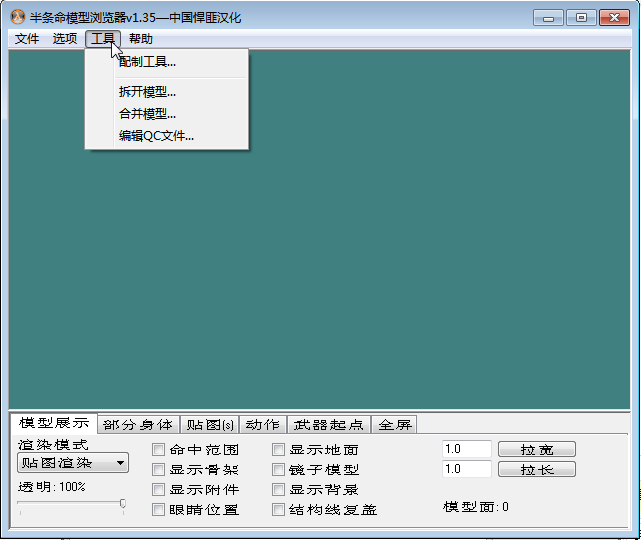Close the 工具 menu
Image resolution: width=641 pixels, height=540 pixels.
(103, 39)
